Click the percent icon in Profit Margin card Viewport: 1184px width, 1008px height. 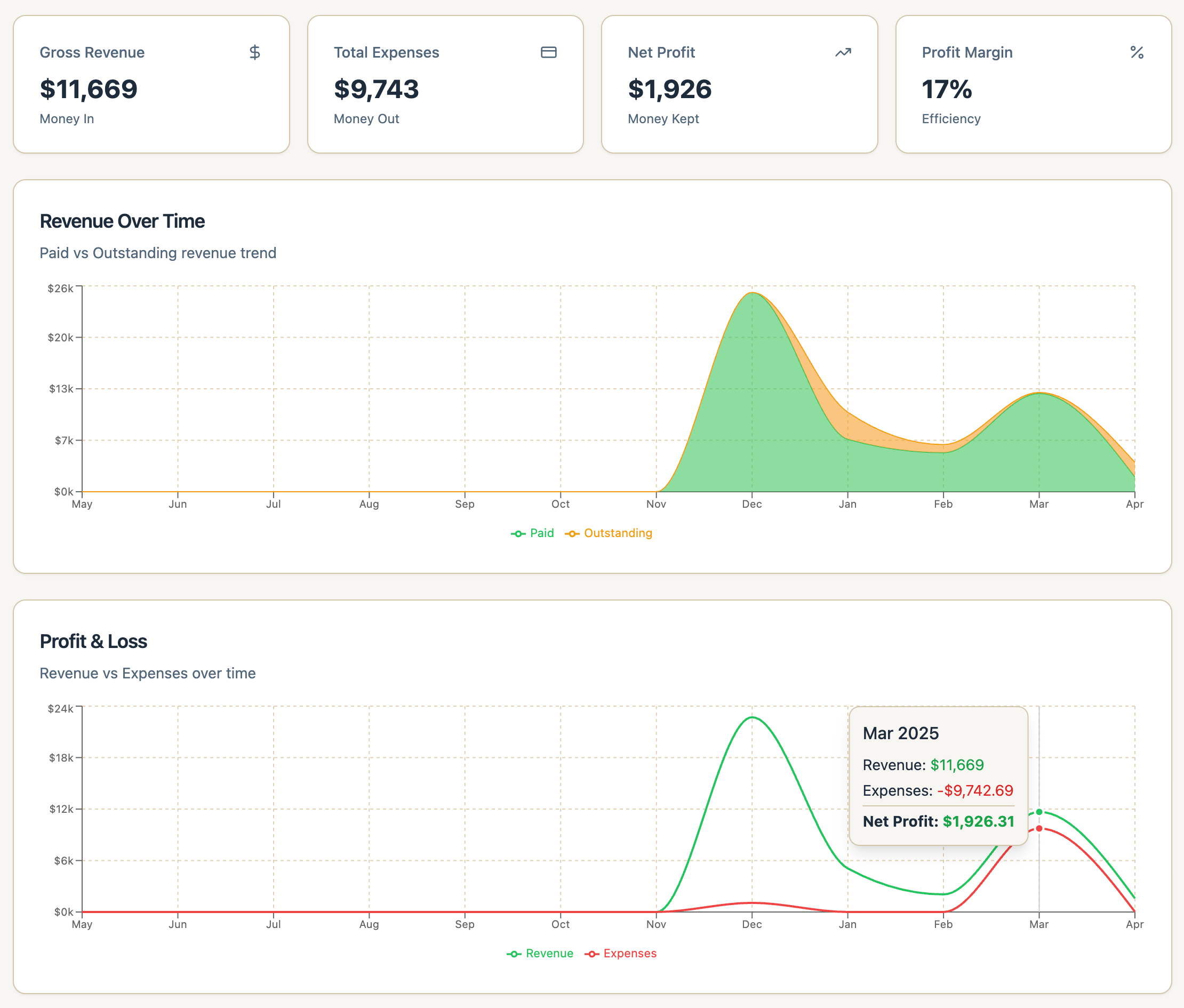tap(1137, 53)
